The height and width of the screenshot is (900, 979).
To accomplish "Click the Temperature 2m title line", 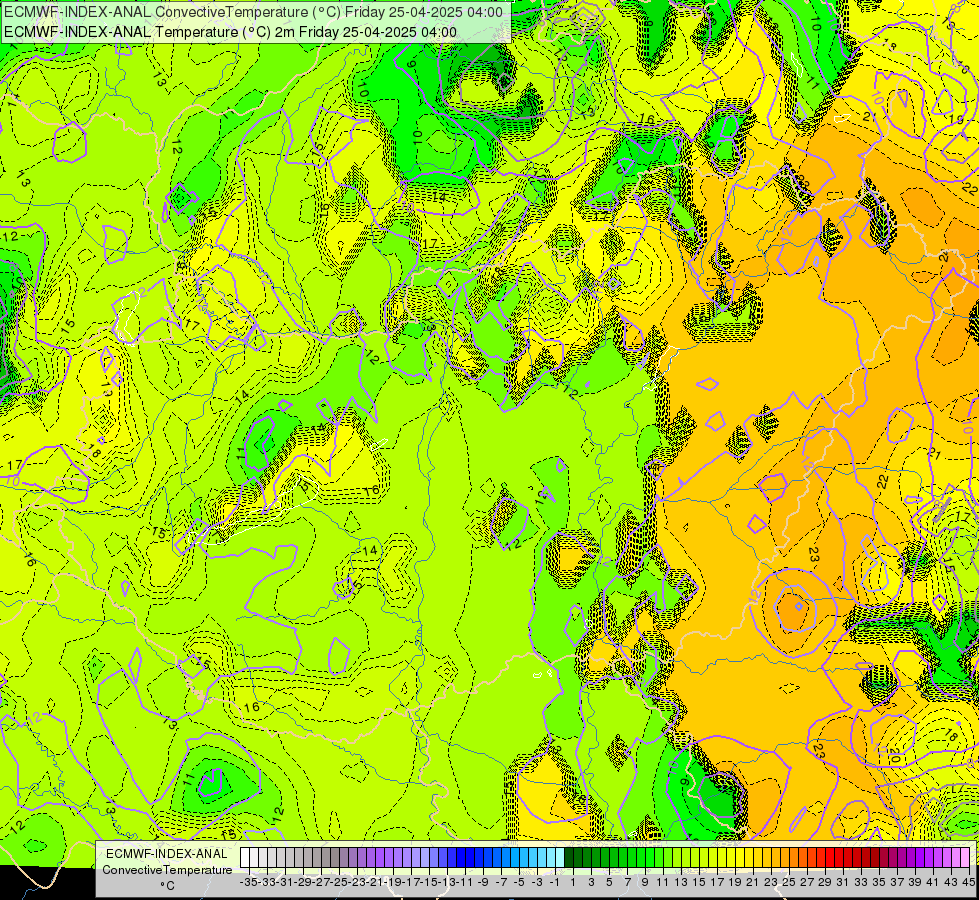I will coord(230,32).
